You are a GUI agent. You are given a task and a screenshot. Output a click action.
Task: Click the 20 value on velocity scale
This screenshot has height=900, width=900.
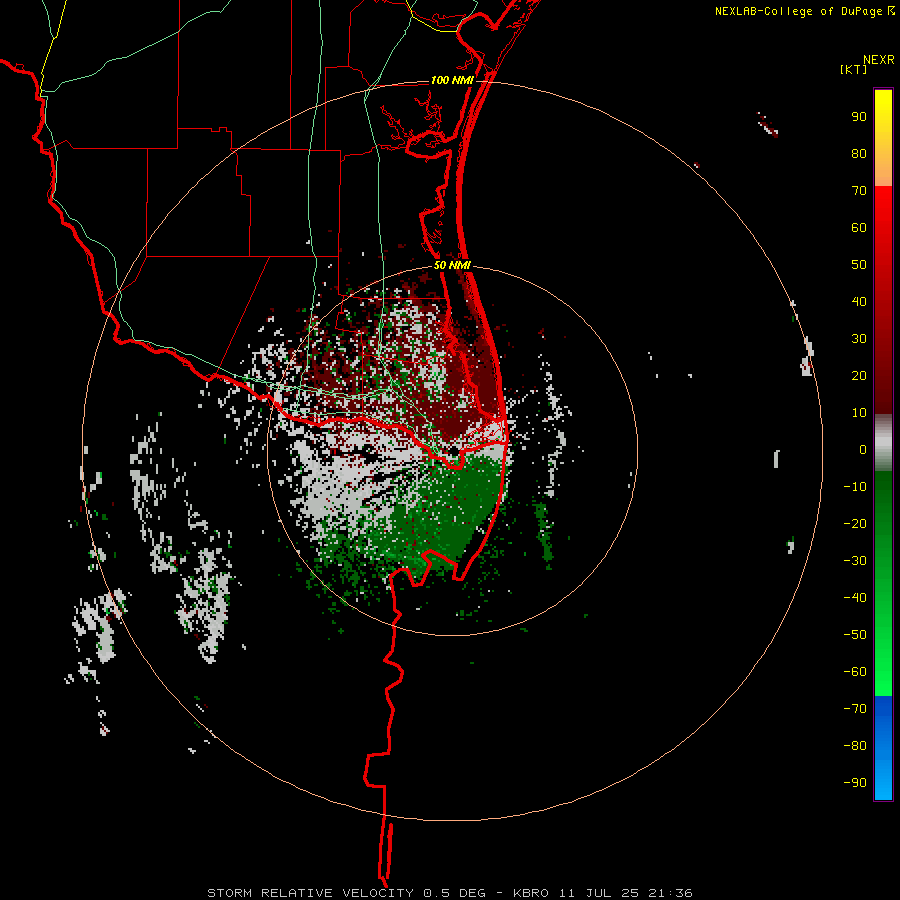coord(859,376)
